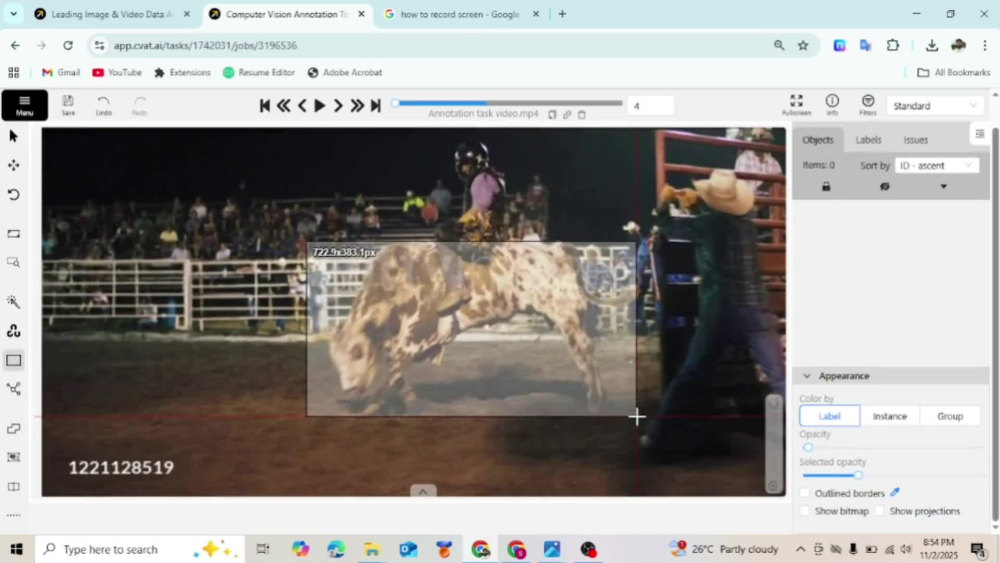Switch to how to record screen tab

(x=461, y=14)
